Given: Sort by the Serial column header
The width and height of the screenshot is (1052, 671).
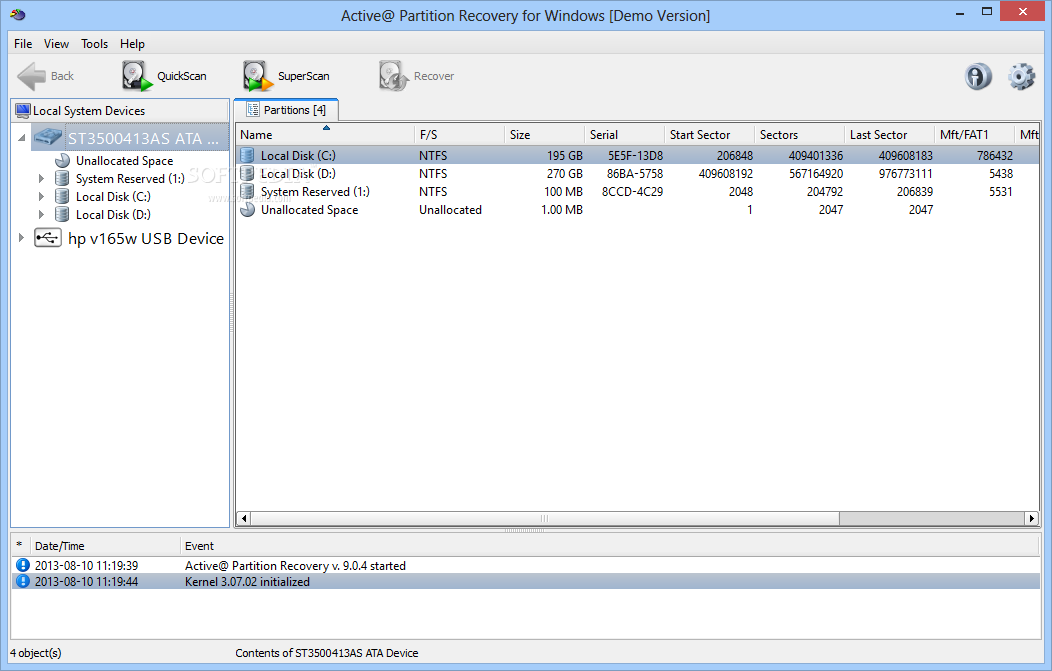Looking at the screenshot, I should point(625,134).
